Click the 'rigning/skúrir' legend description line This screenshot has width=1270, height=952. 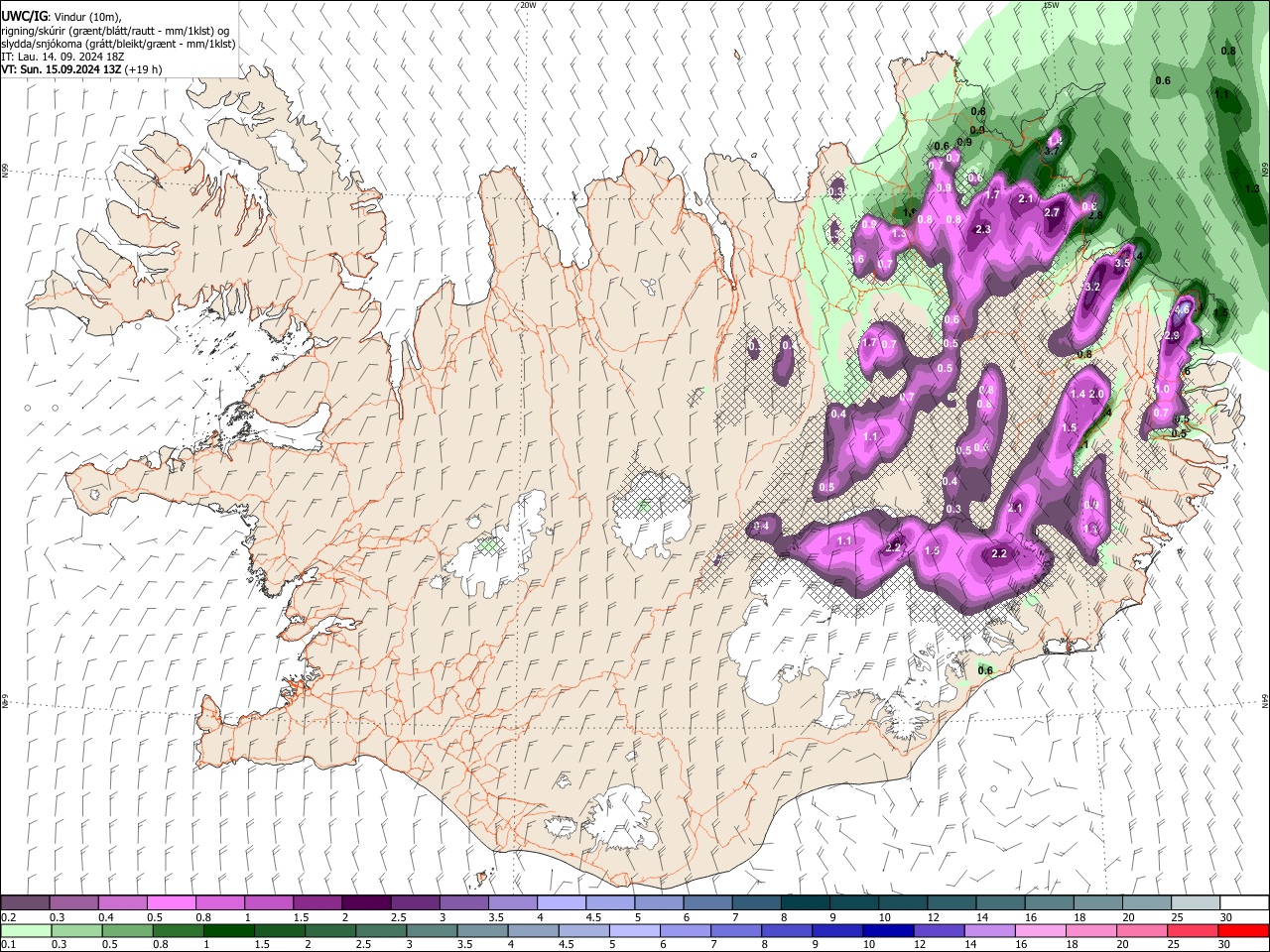(x=117, y=31)
